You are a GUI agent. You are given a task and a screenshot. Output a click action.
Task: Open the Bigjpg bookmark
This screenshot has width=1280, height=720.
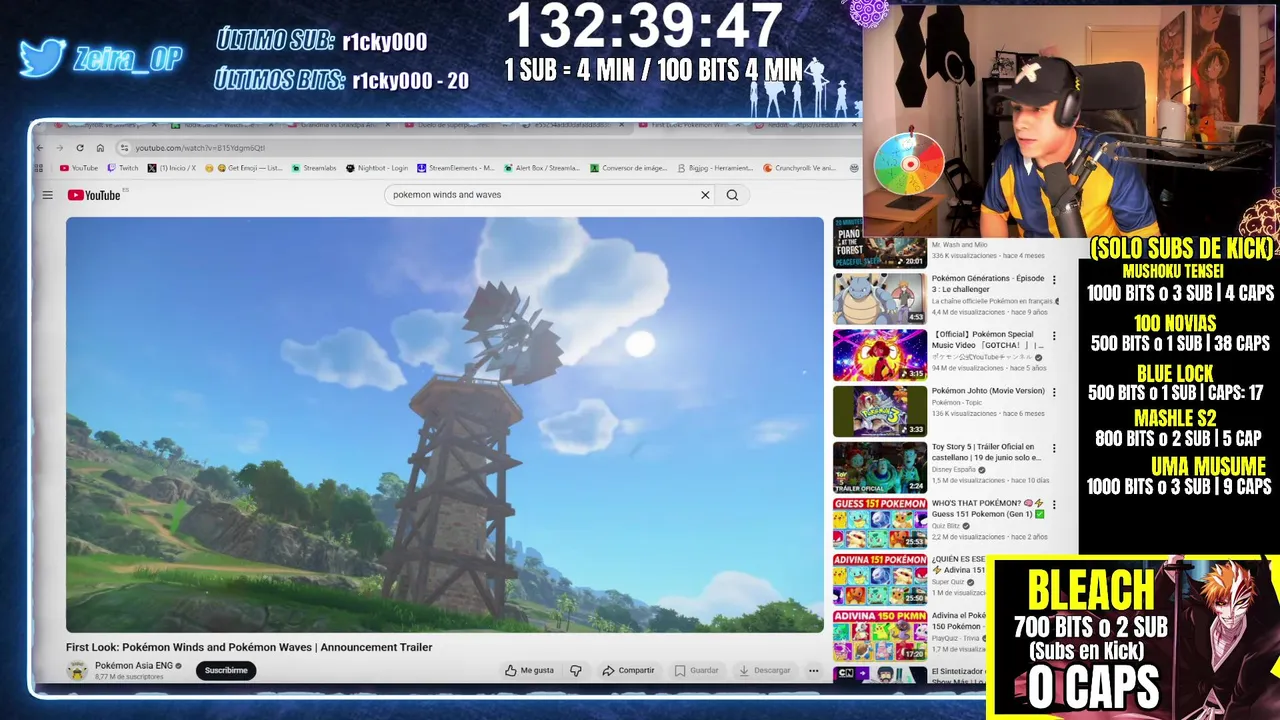point(715,168)
